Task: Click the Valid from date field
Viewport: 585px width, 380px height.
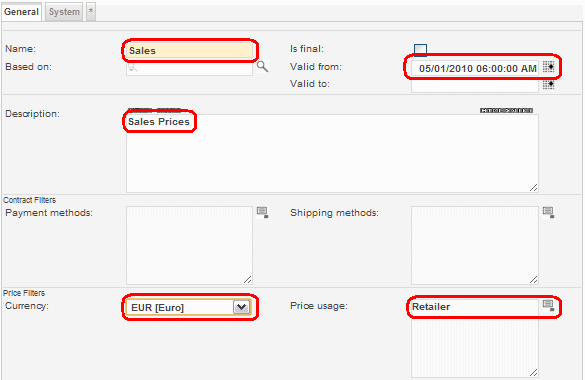Action: click(x=475, y=68)
